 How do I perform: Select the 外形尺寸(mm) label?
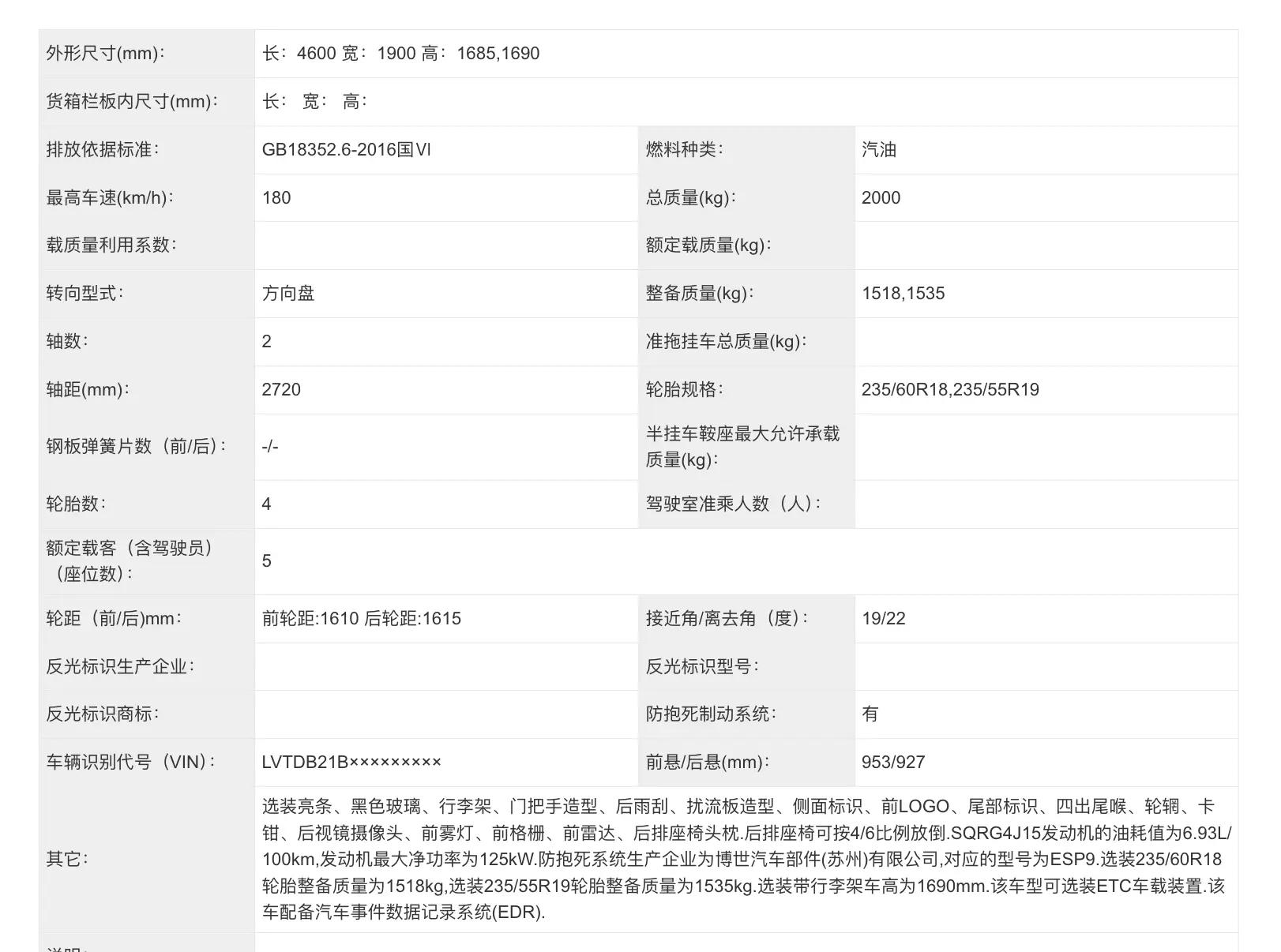(105, 54)
